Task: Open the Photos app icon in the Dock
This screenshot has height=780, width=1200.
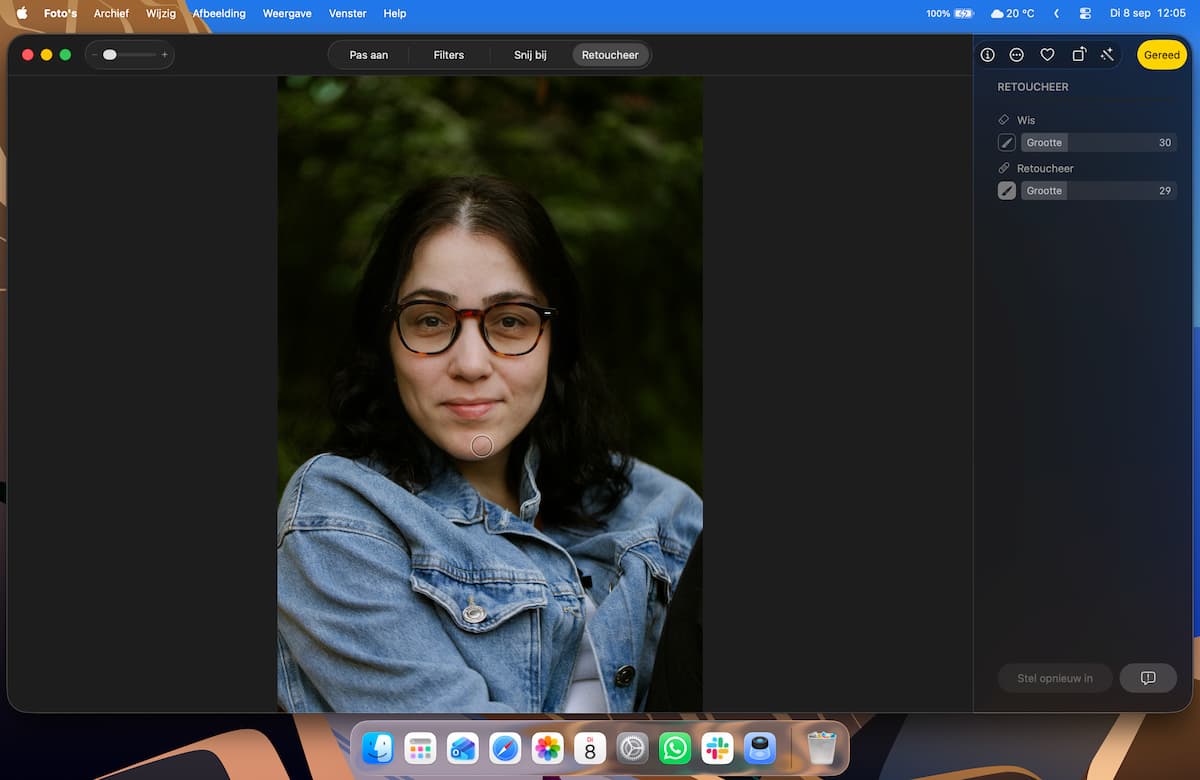Action: [x=547, y=747]
